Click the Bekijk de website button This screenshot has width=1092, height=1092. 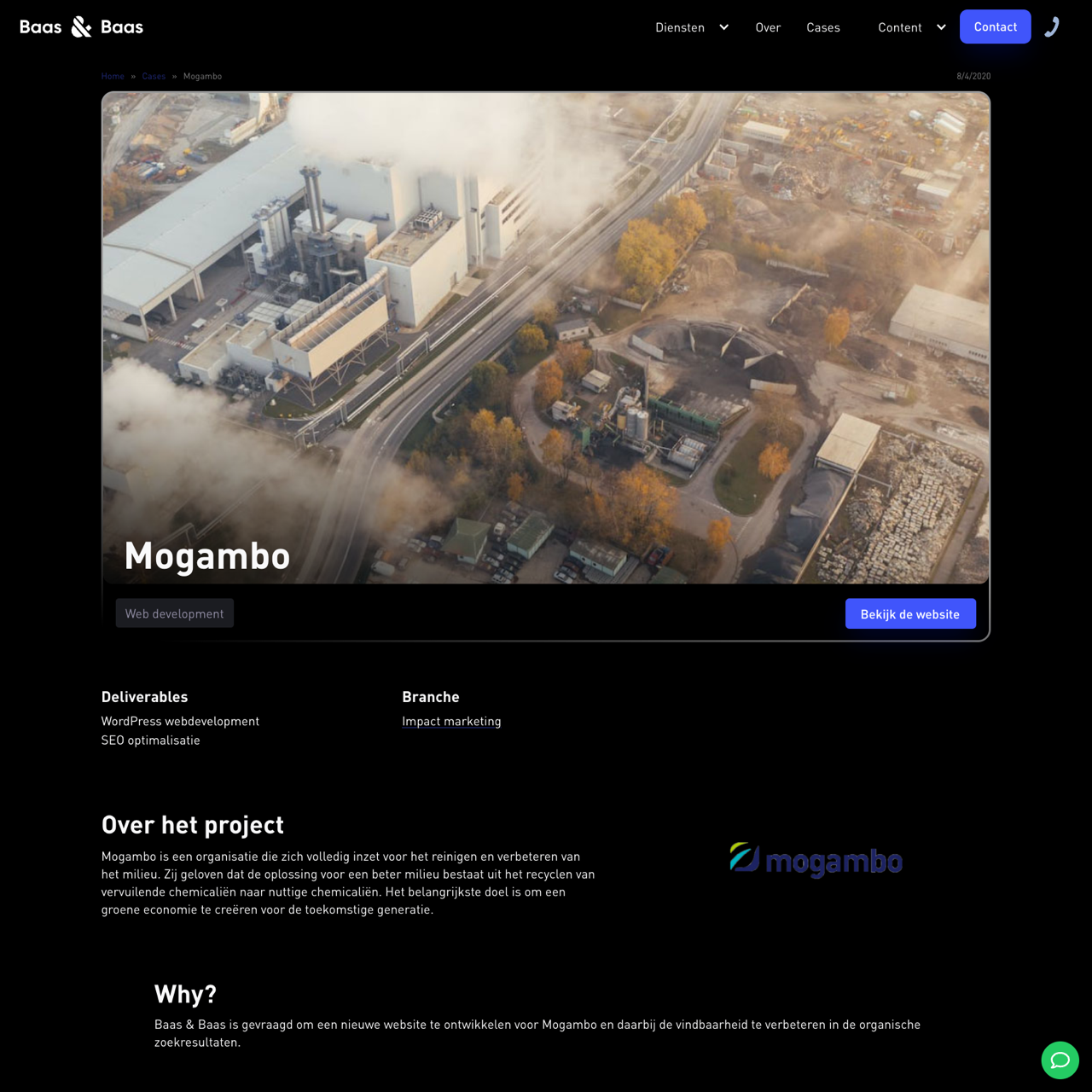click(909, 614)
